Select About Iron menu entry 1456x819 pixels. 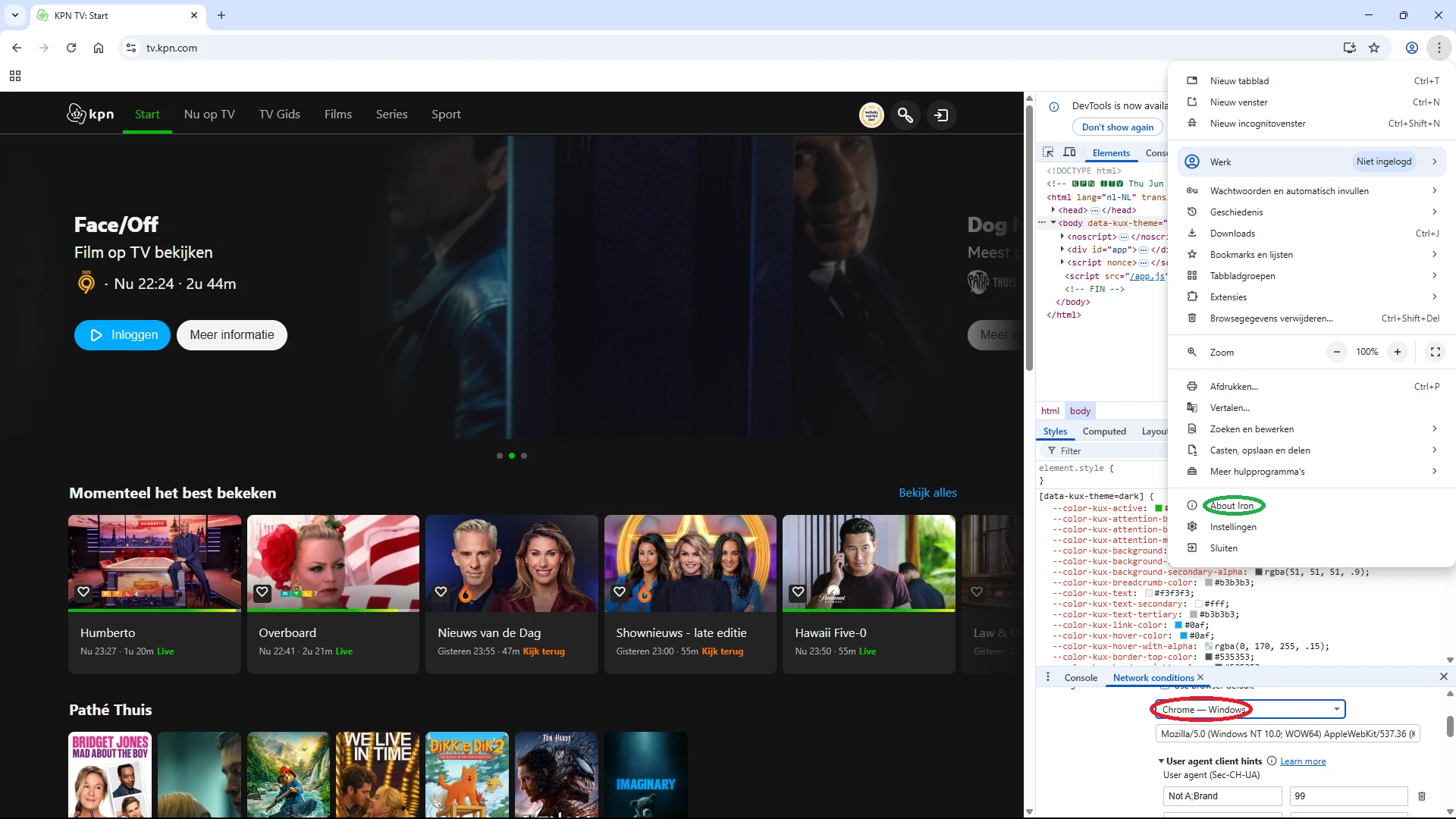1232,506
